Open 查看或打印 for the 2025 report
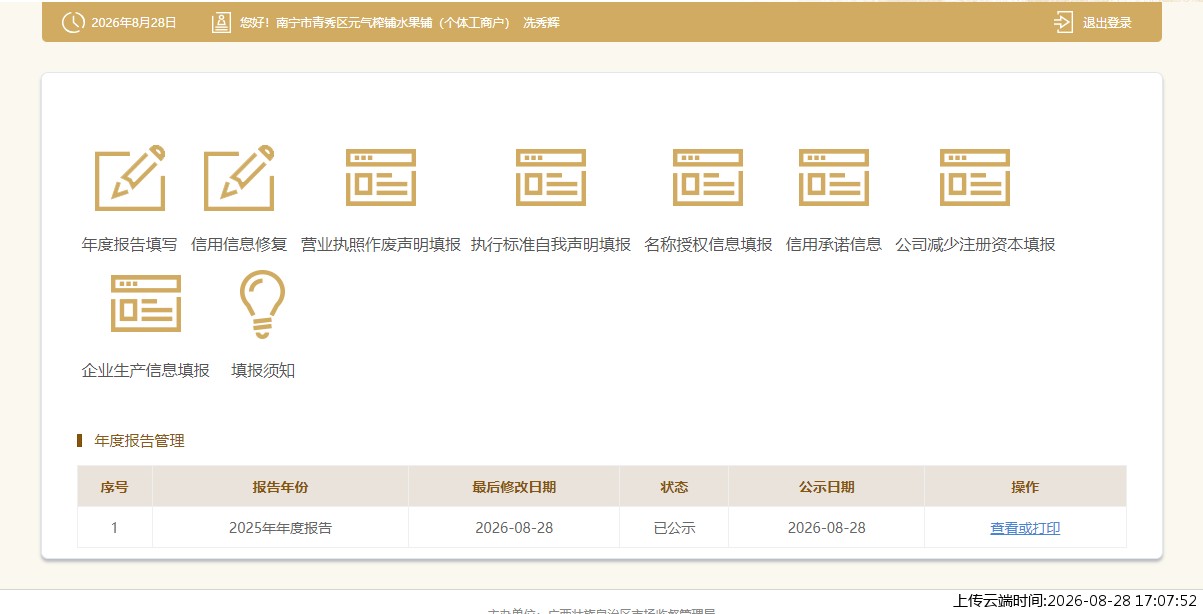 (x=1025, y=528)
